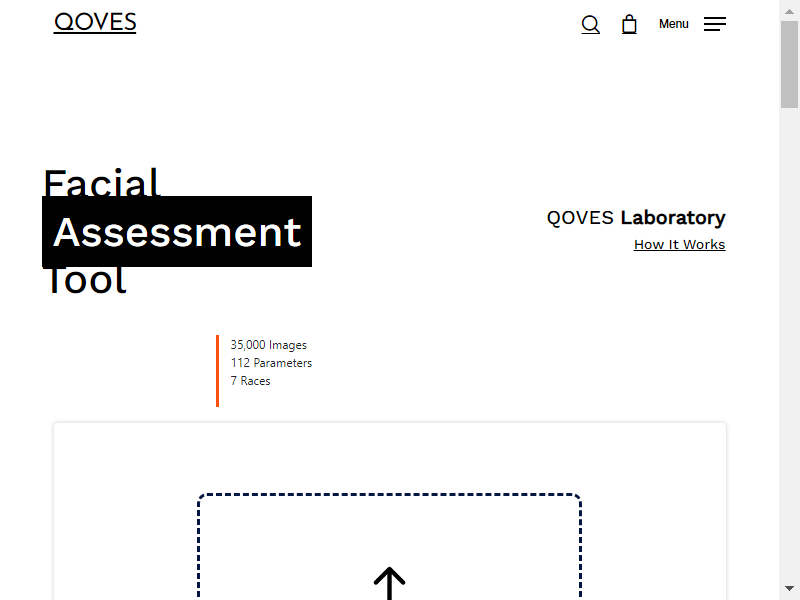
Task: Click the '7 Races' text
Action: [250, 381]
